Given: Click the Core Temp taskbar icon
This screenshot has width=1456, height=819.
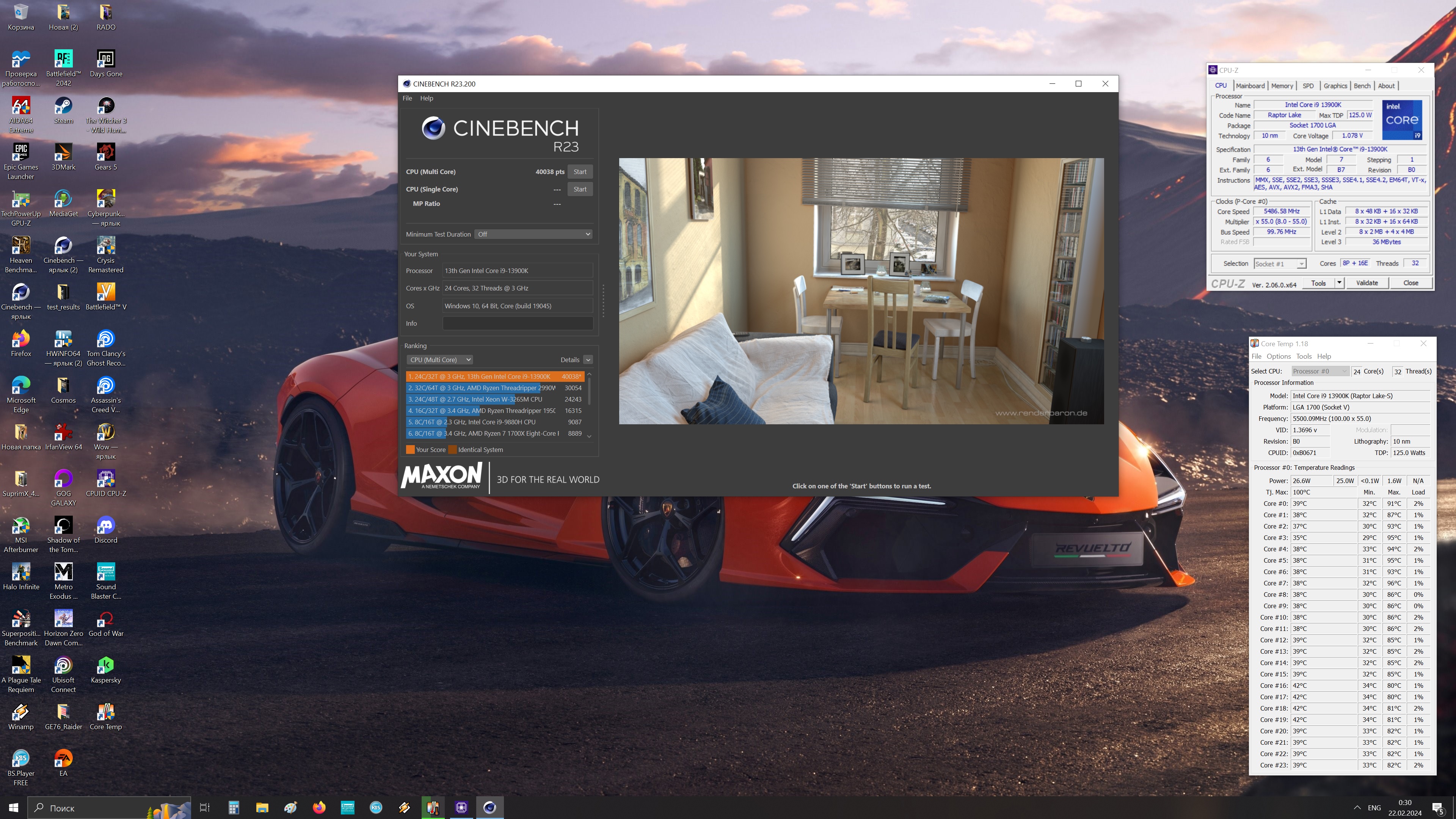Looking at the screenshot, I should click(432, 807).
